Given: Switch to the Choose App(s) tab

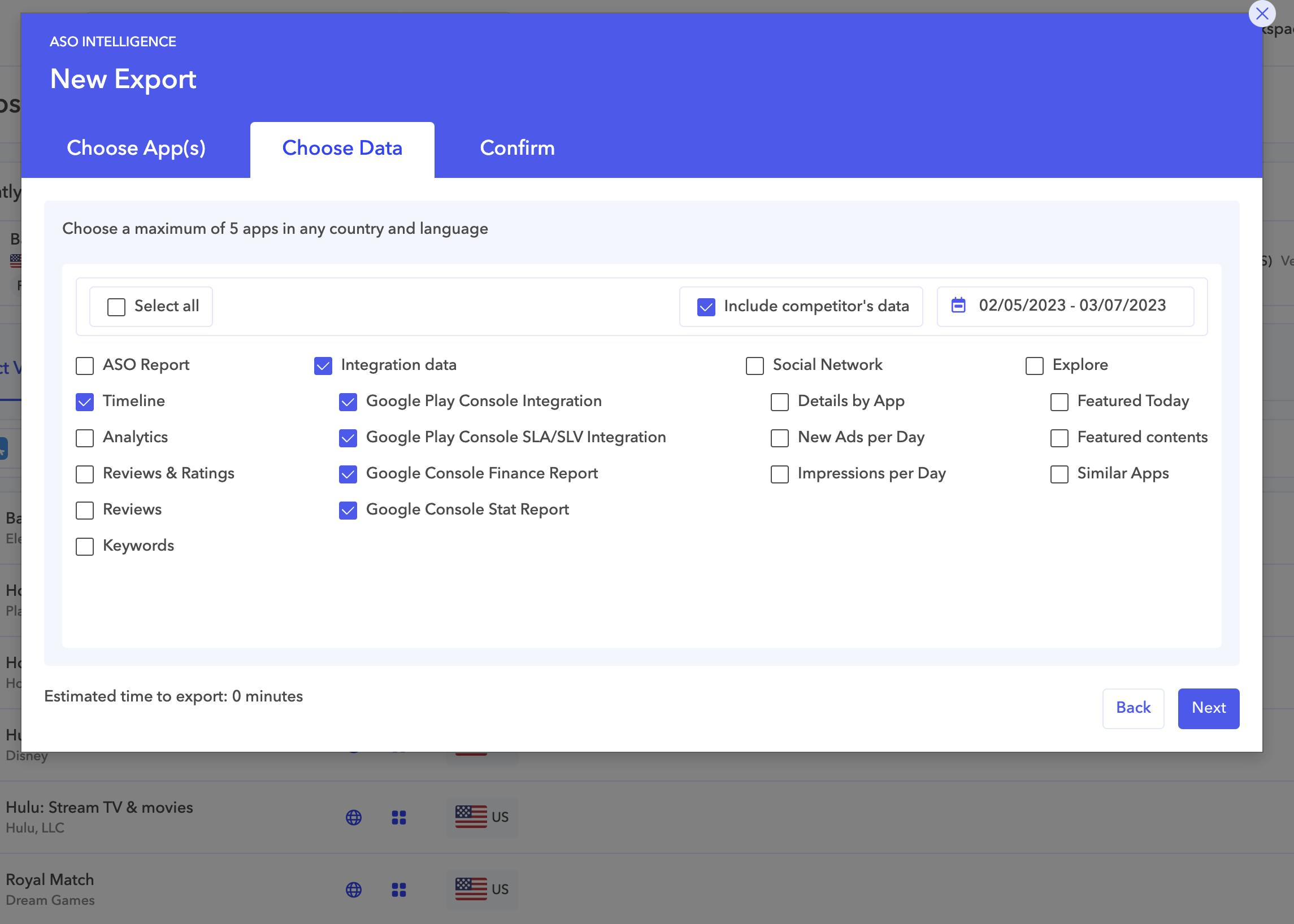Looking at the screenshot, I should pos(136,149).
